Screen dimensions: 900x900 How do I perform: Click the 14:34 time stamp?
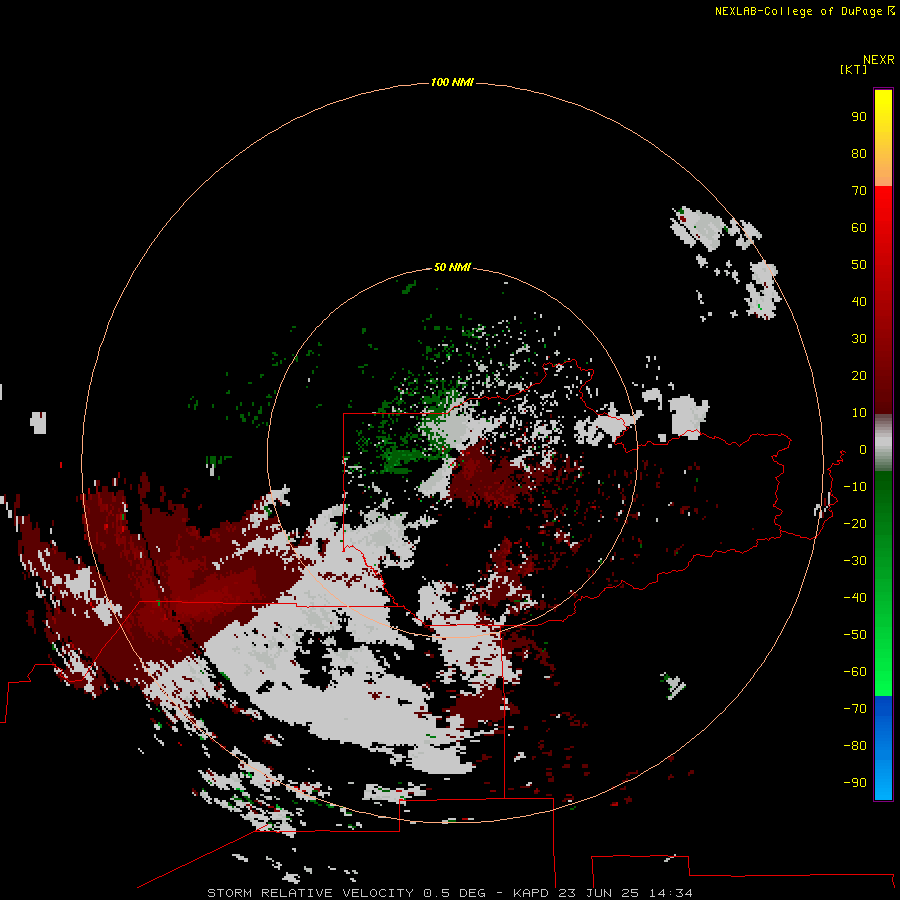coord(670,893)
